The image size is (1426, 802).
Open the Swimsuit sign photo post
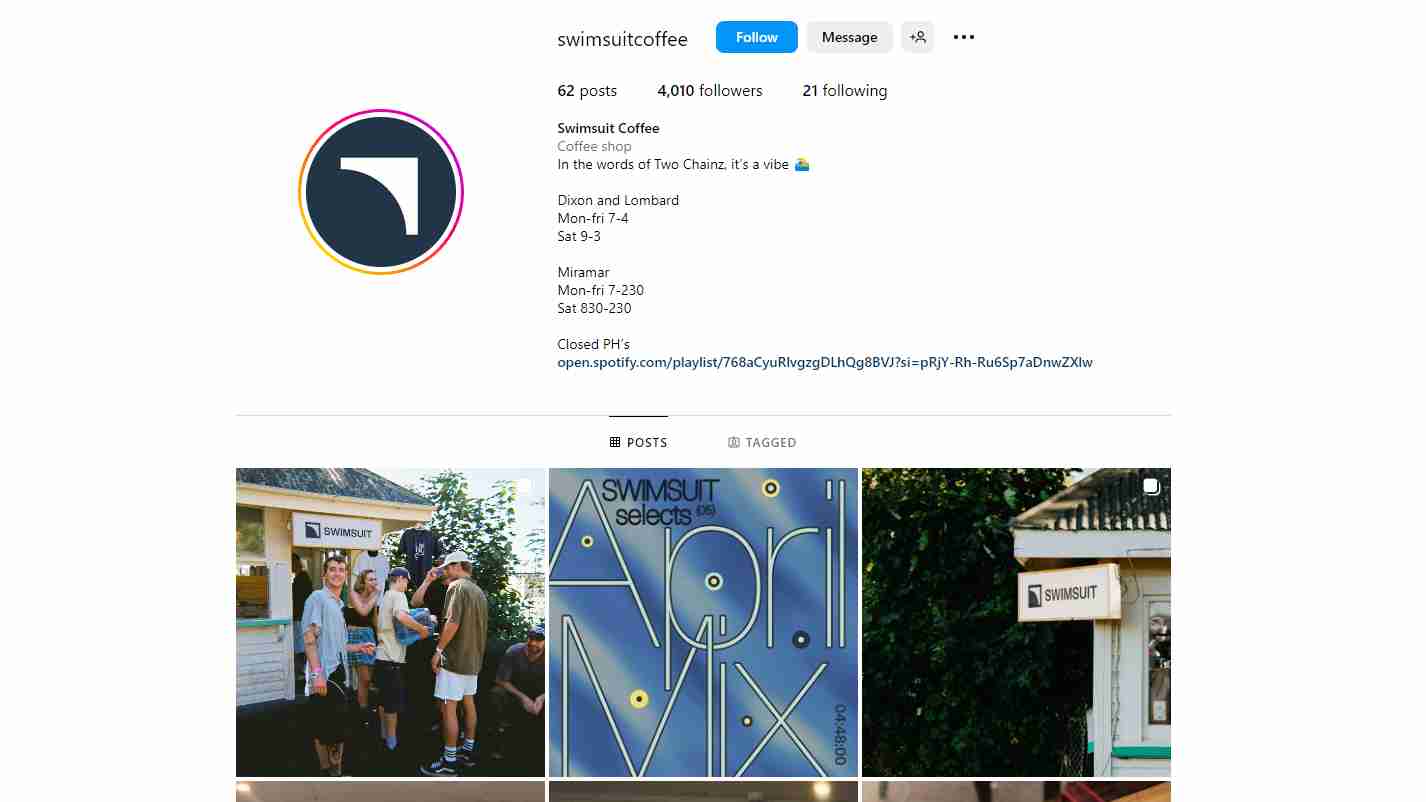(1016, 622)
